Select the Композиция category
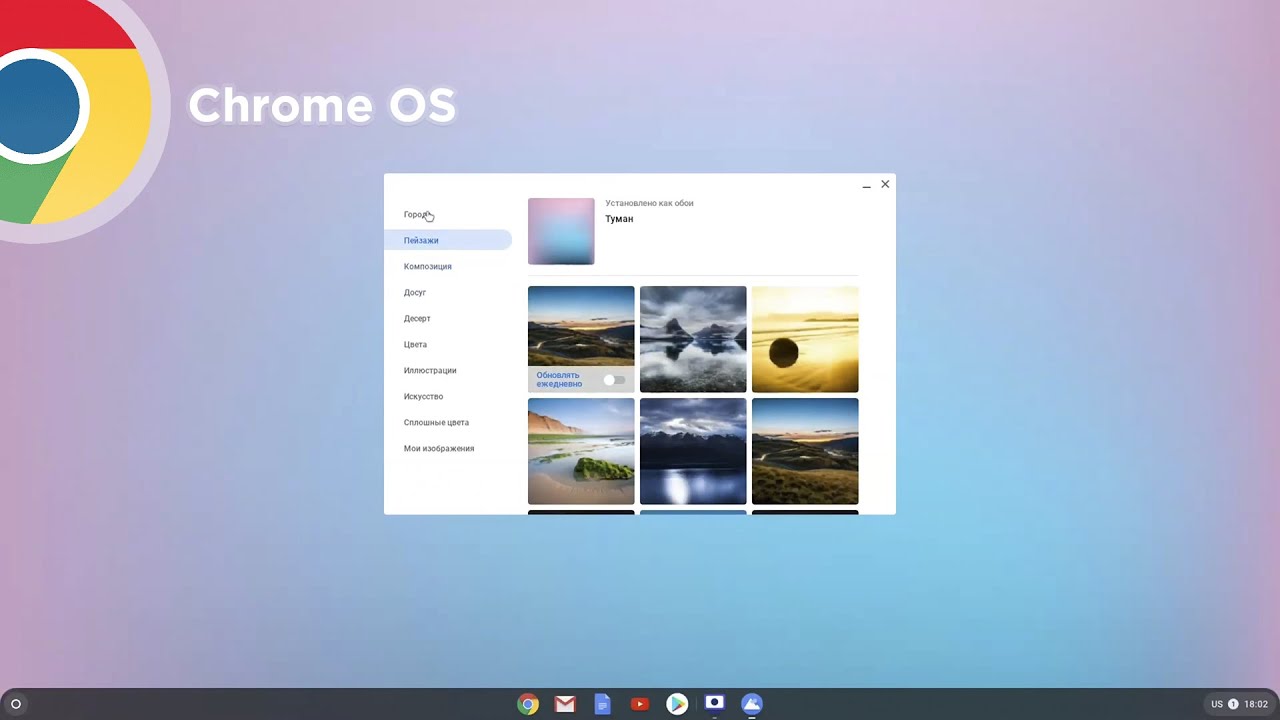1280x720 pixels. [x=448, y=266]
